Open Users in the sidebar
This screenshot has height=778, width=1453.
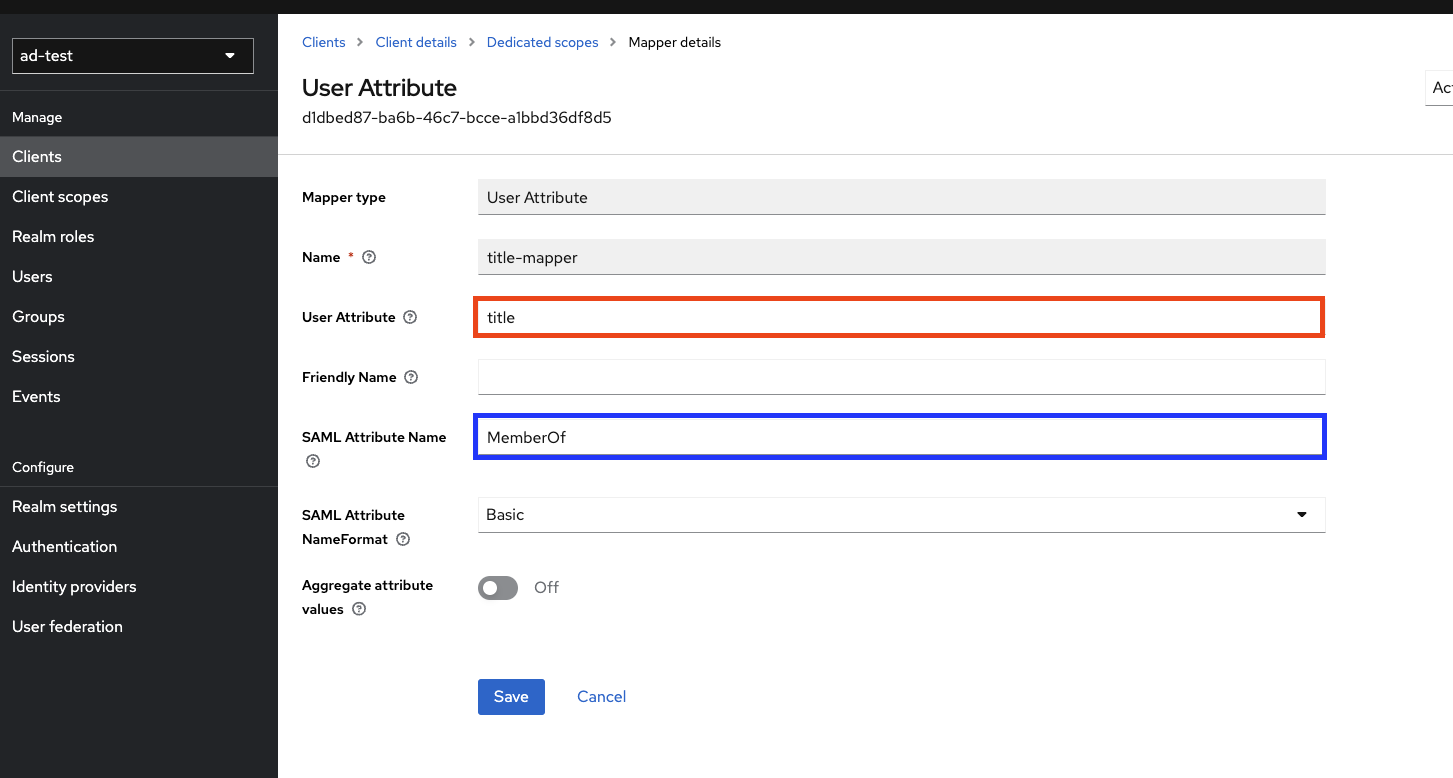coord(139,277)
